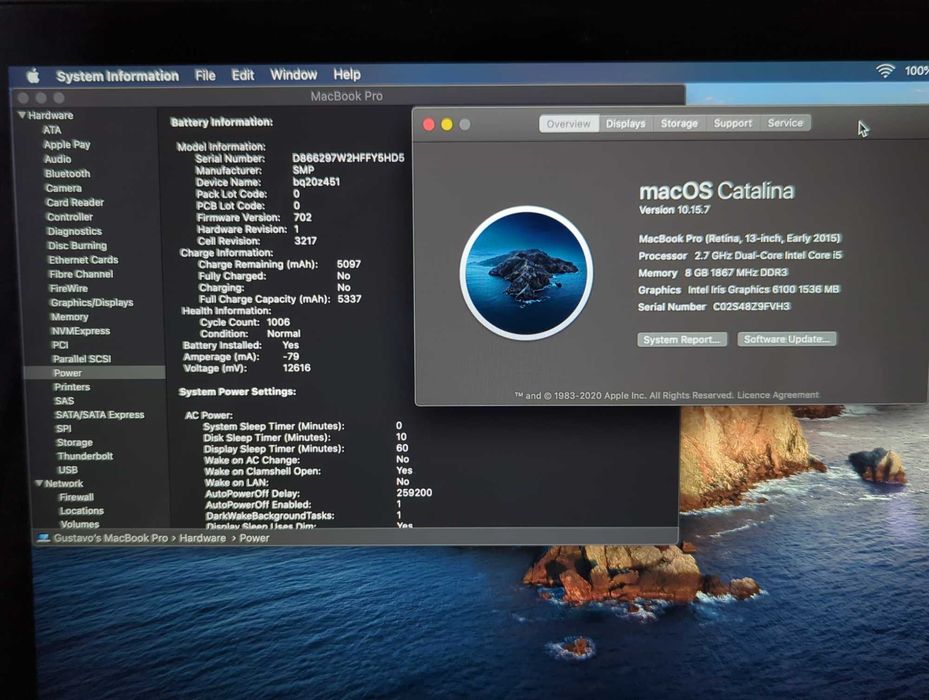Switch to the Support tab
The height and width of the screenshot is (700, 929).
(x=732, y=123)
